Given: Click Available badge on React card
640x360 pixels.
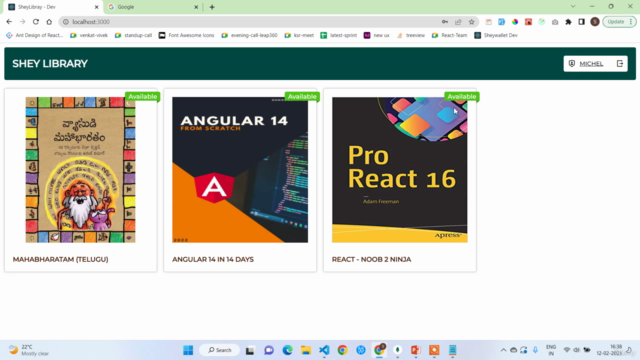Looking at the screenshot, I should pos(462,96).
